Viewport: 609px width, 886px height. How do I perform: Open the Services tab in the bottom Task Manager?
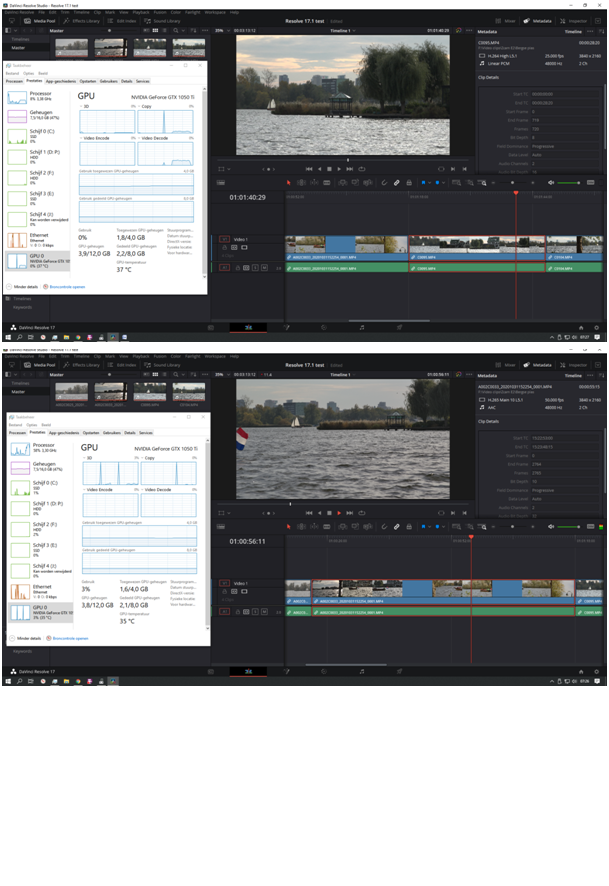point(146,432)
